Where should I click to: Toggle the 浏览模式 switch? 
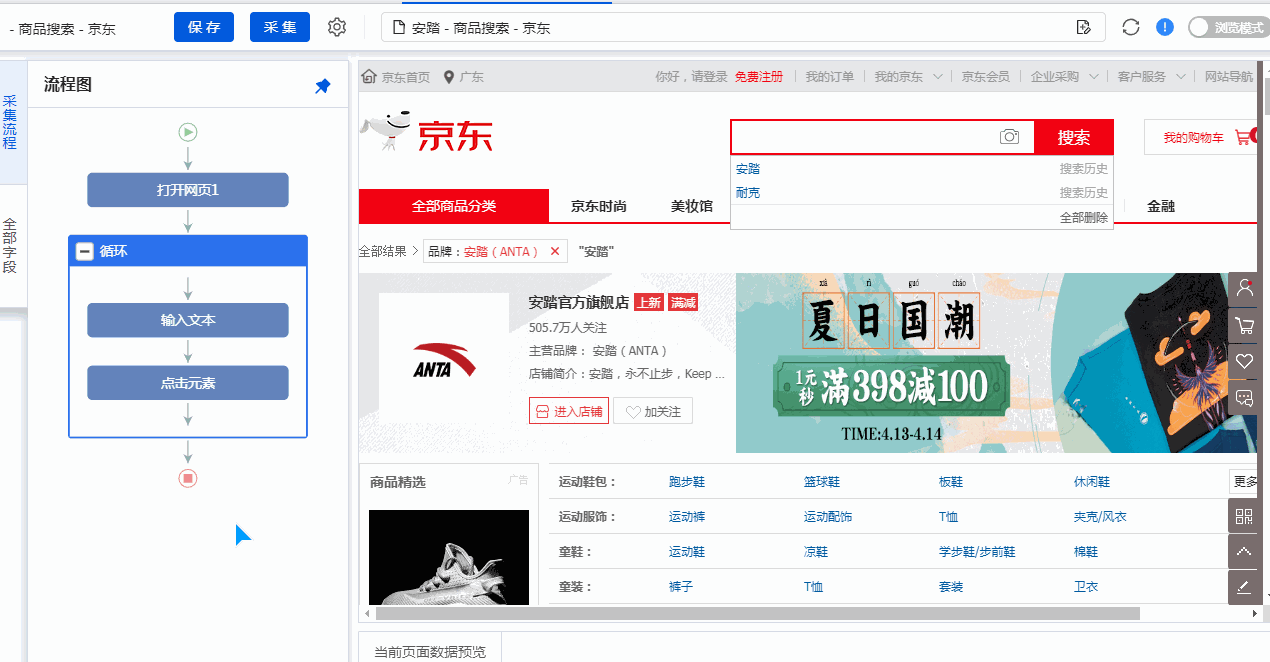(x=1227, y=27)
